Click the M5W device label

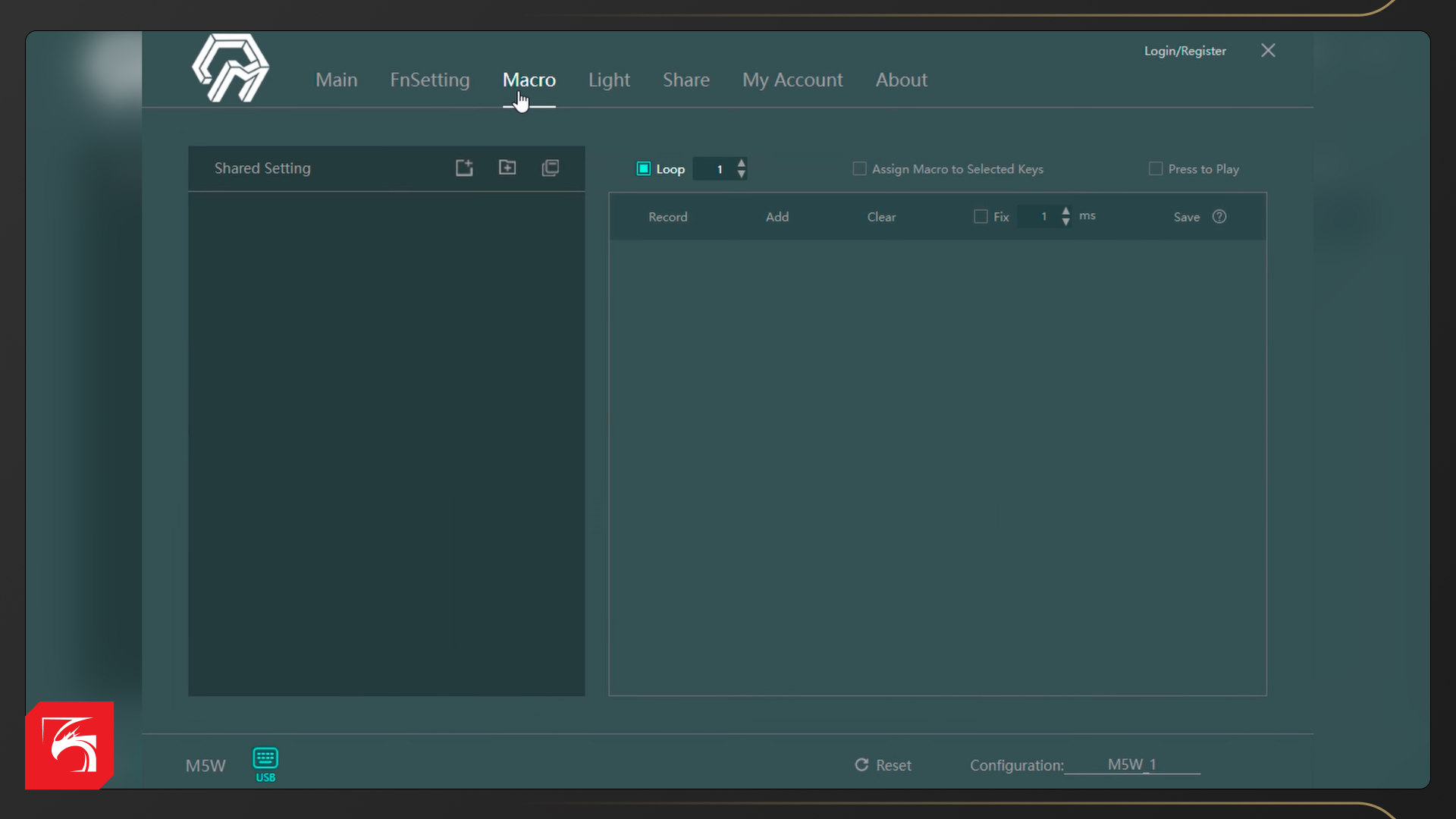point(206,765)
